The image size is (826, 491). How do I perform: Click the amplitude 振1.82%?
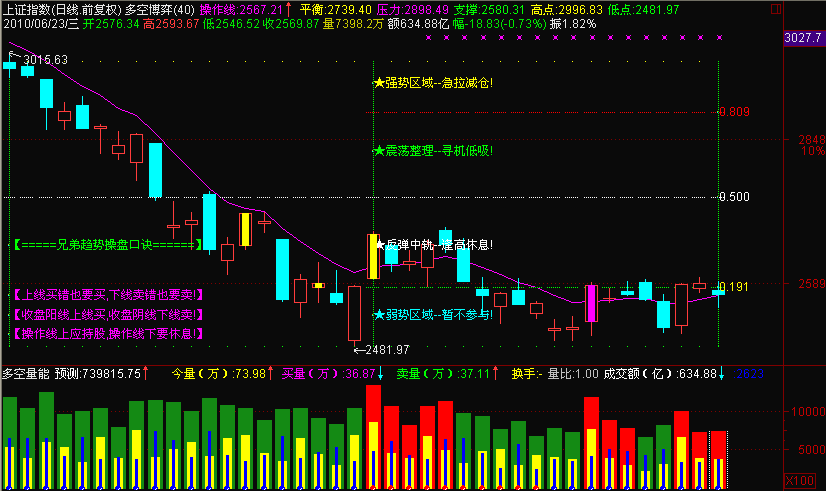(573, 24)
